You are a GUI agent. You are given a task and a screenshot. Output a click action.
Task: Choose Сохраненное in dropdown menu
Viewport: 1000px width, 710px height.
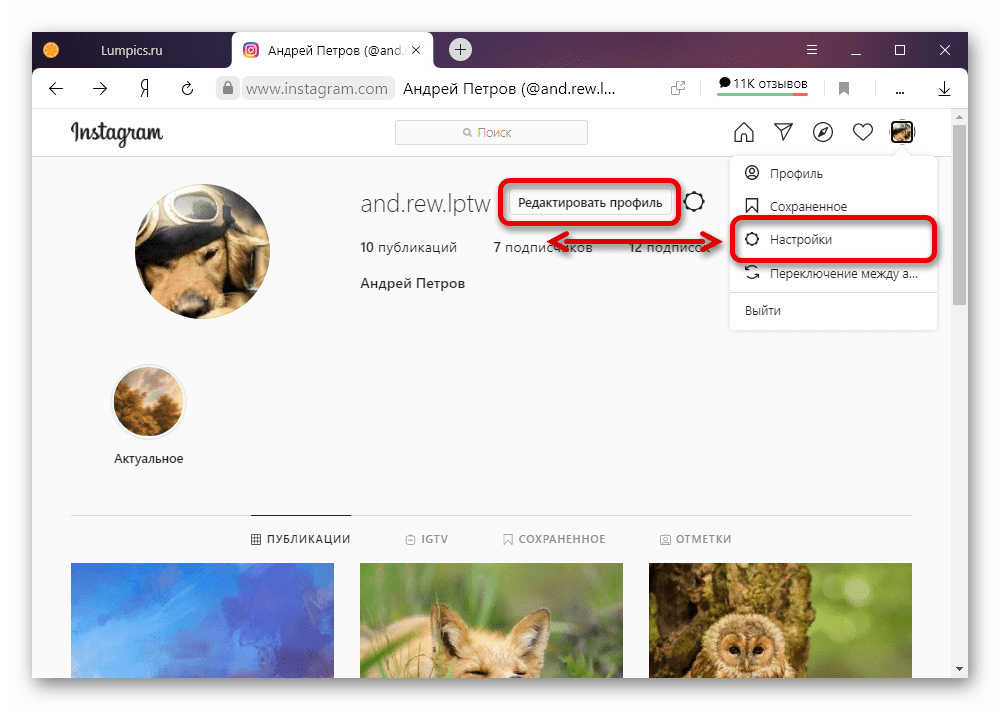coord(808,206)
